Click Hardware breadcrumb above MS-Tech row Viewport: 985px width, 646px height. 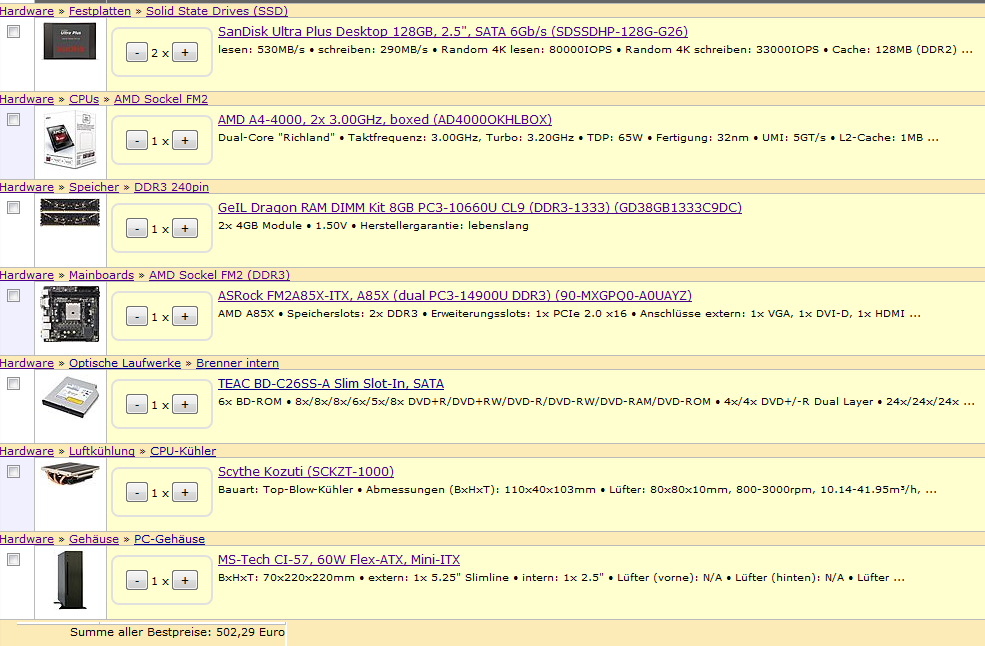[x=27, y=539]
